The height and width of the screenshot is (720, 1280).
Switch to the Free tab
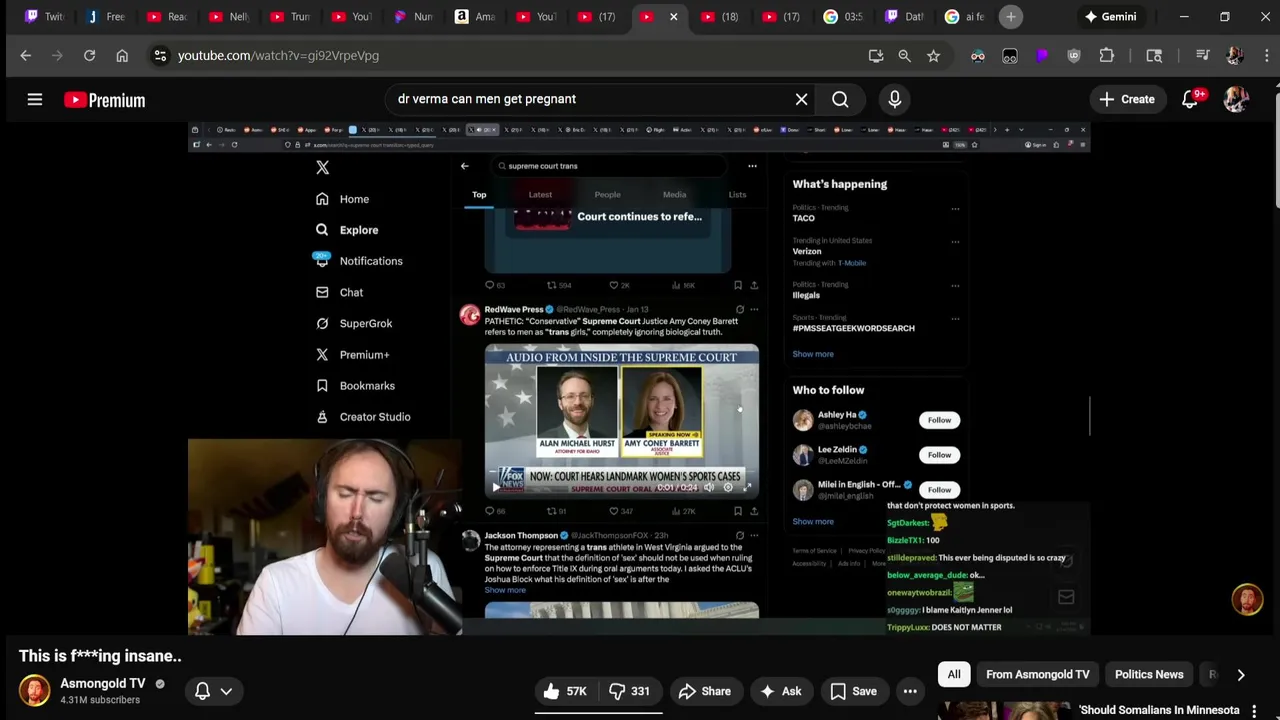point(105,17)
